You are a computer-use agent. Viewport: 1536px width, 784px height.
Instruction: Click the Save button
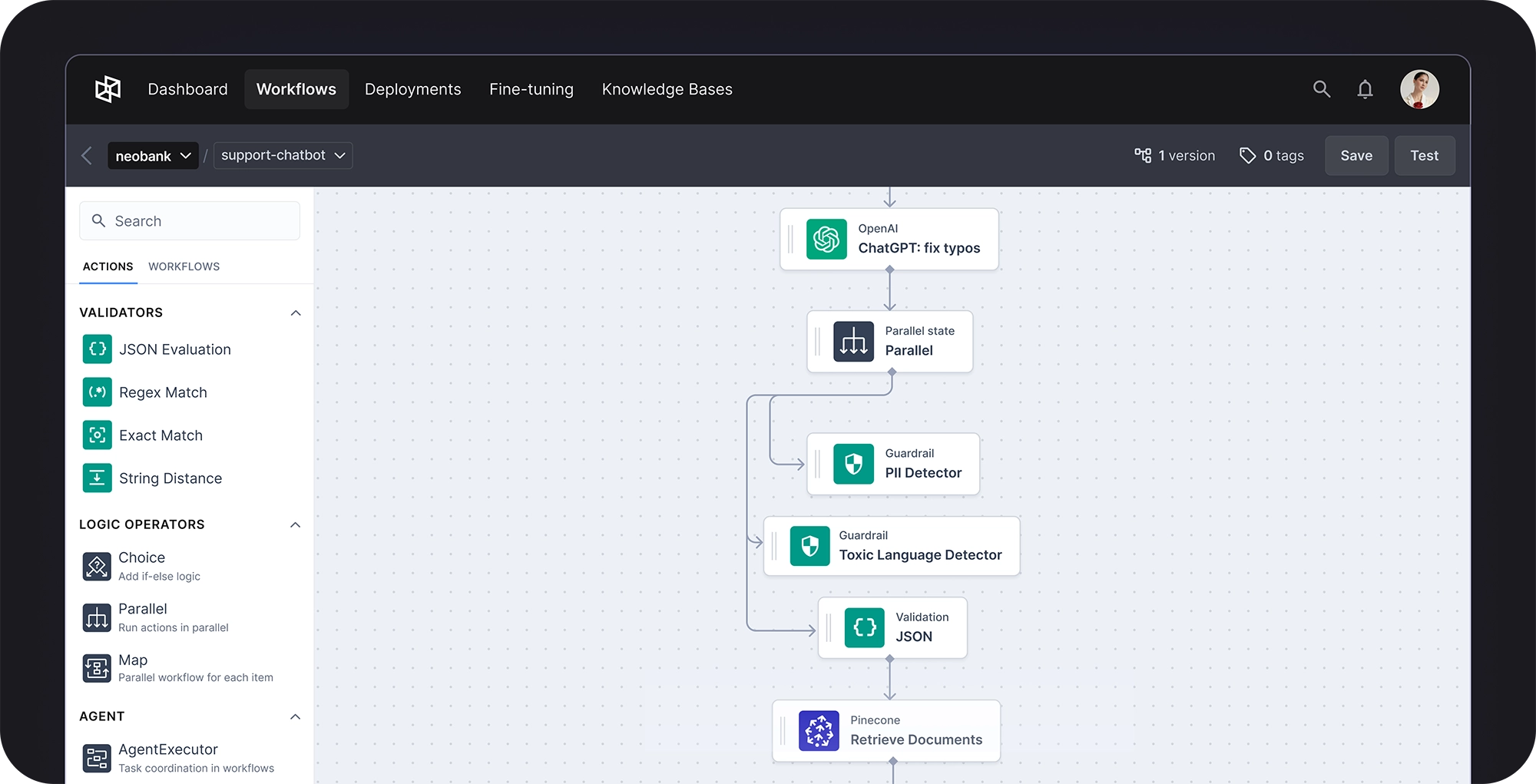pos(1356,155)
